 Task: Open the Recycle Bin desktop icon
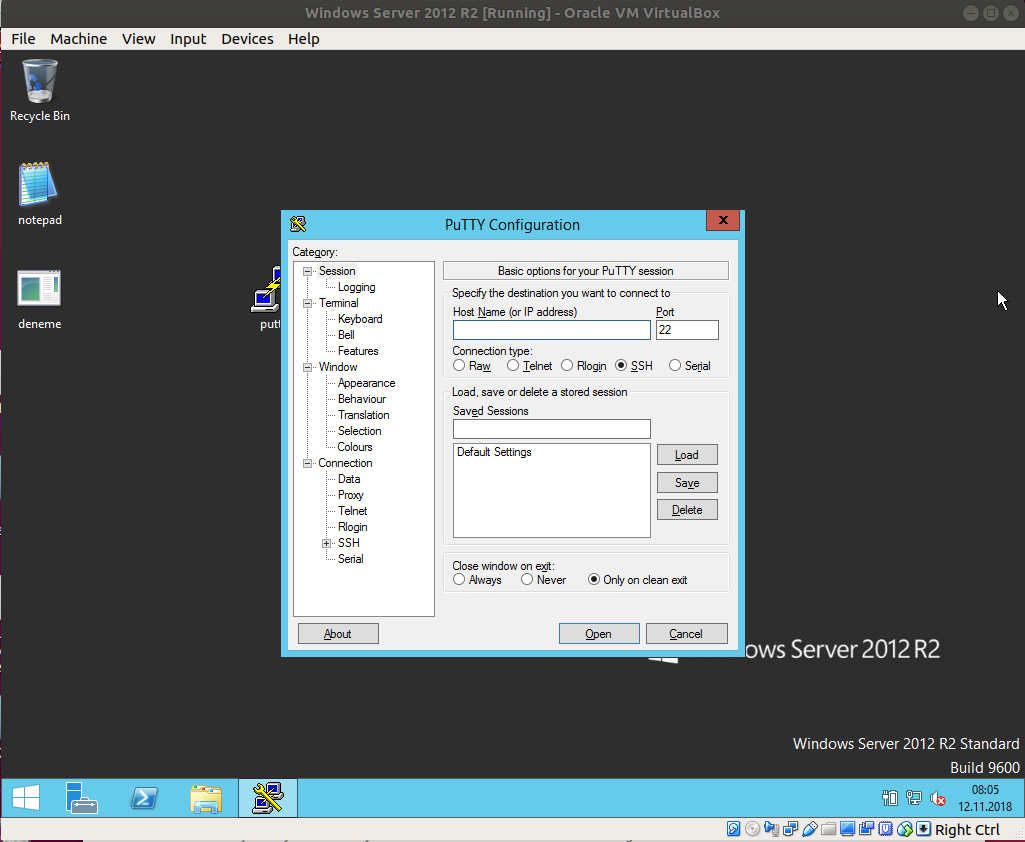(39, 90)
